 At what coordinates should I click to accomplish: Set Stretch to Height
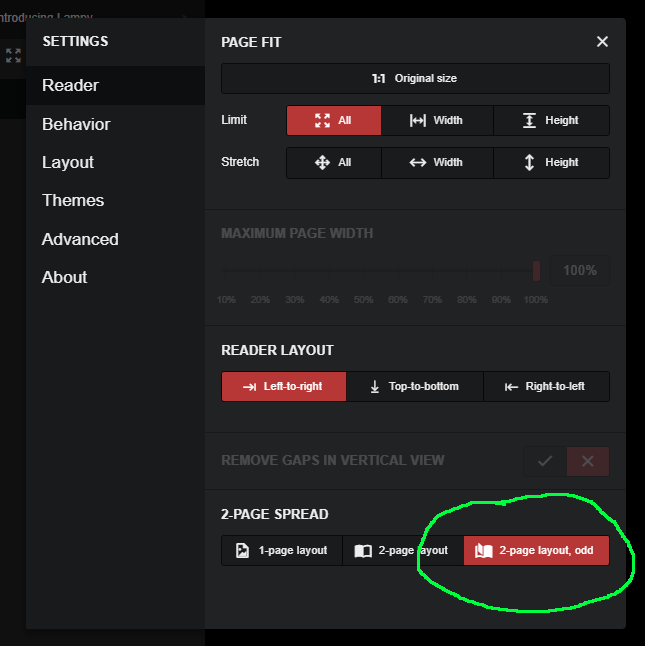pyautogui.click(x=551, y=162)
